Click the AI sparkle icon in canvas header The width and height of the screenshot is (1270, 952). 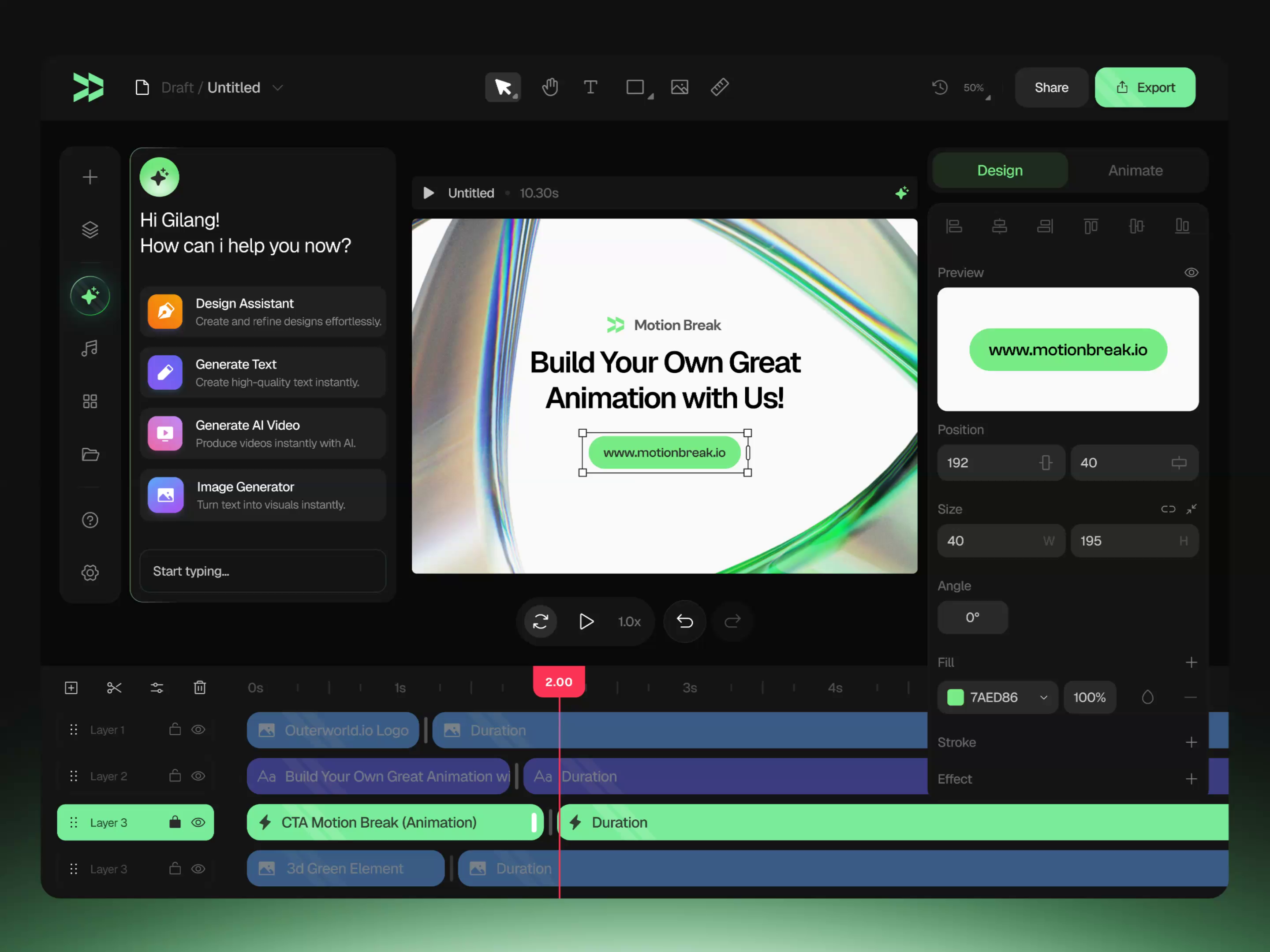tap(902, 193)
